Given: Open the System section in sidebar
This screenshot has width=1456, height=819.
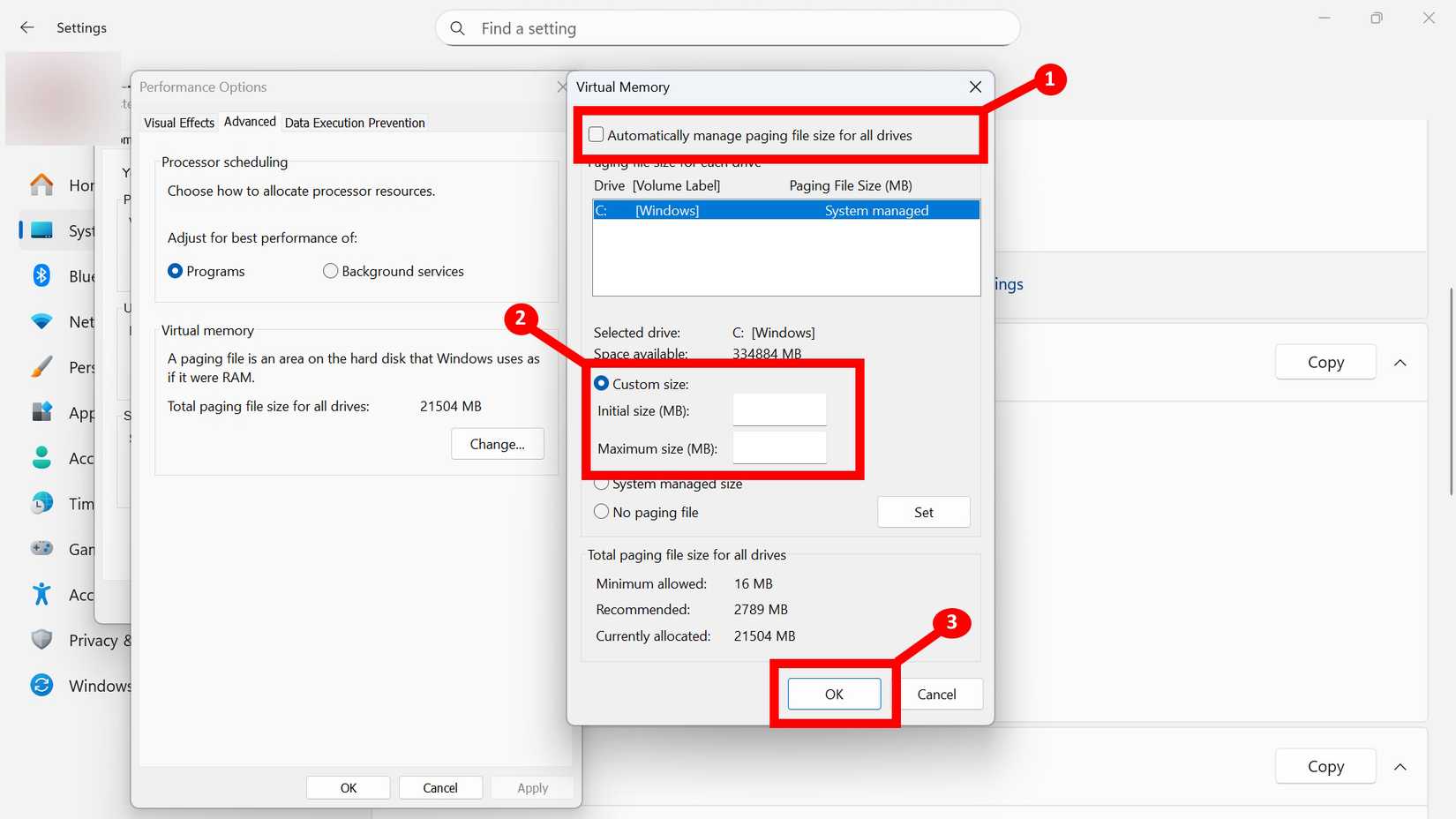Looking at the screenshot, I should pyautogui.click(x=41, y=230).
